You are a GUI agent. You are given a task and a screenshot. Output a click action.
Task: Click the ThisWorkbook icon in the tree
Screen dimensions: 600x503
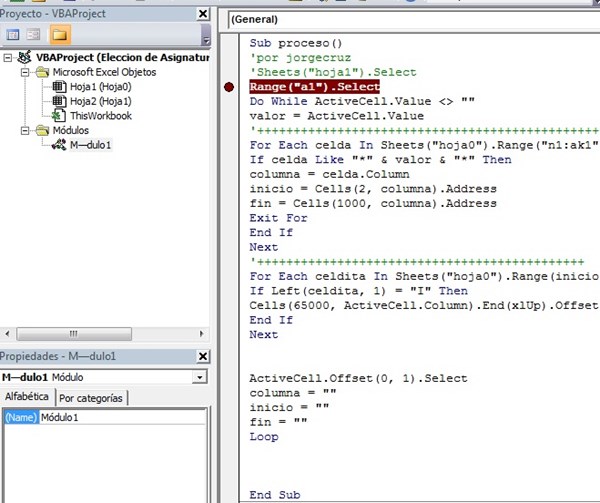59,116
